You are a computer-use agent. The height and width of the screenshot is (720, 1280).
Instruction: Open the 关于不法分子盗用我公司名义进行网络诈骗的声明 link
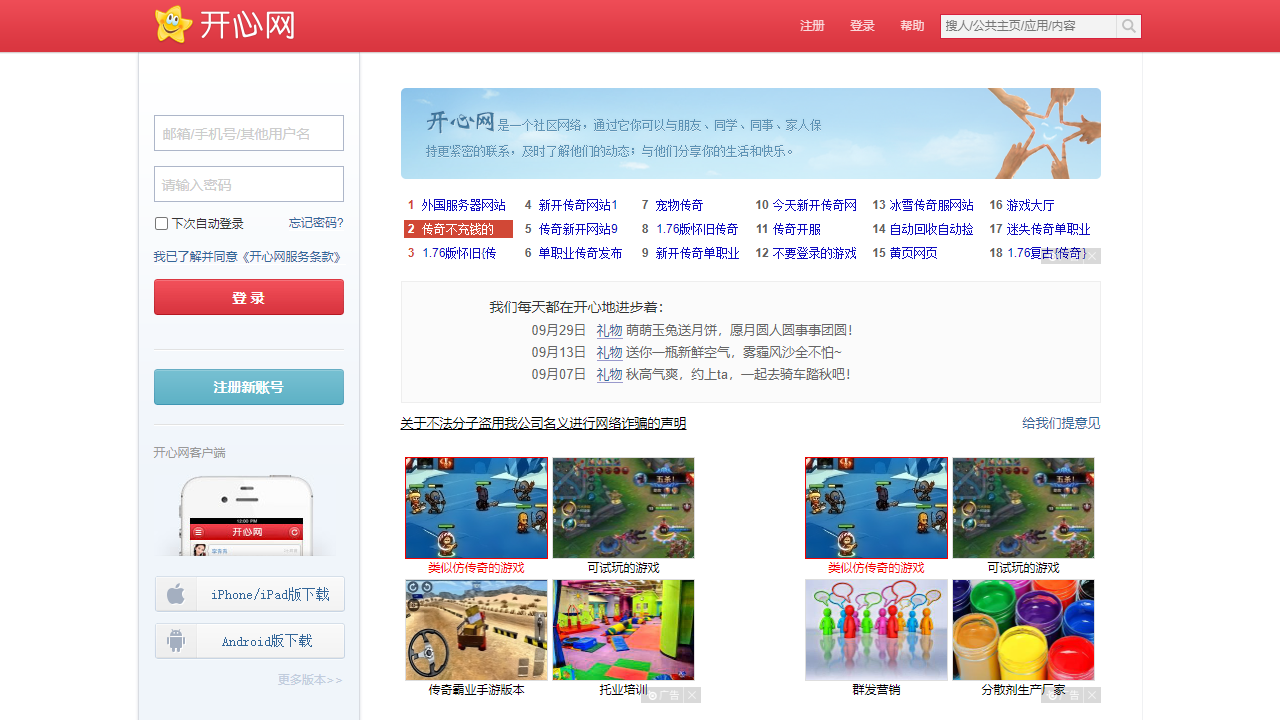pos(544,423)
